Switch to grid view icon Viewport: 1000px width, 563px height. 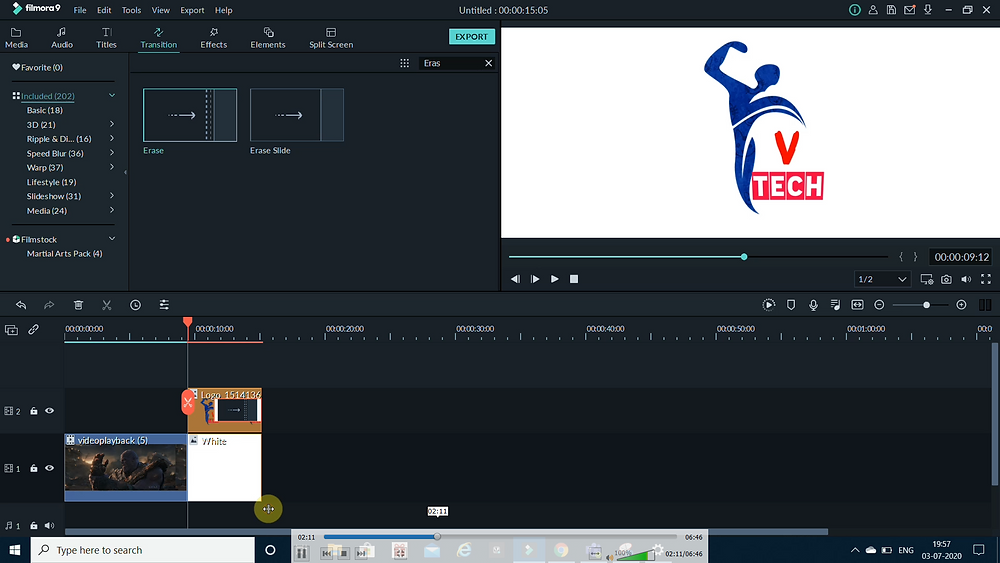click(x=404, y=63)
